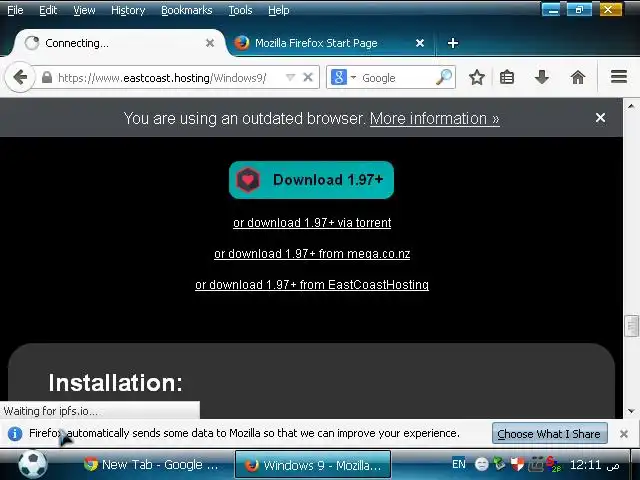The width and height of the screenshot is (640, 480).
Task: Click the taskbar clock showing 12:11
Action: 594,464
